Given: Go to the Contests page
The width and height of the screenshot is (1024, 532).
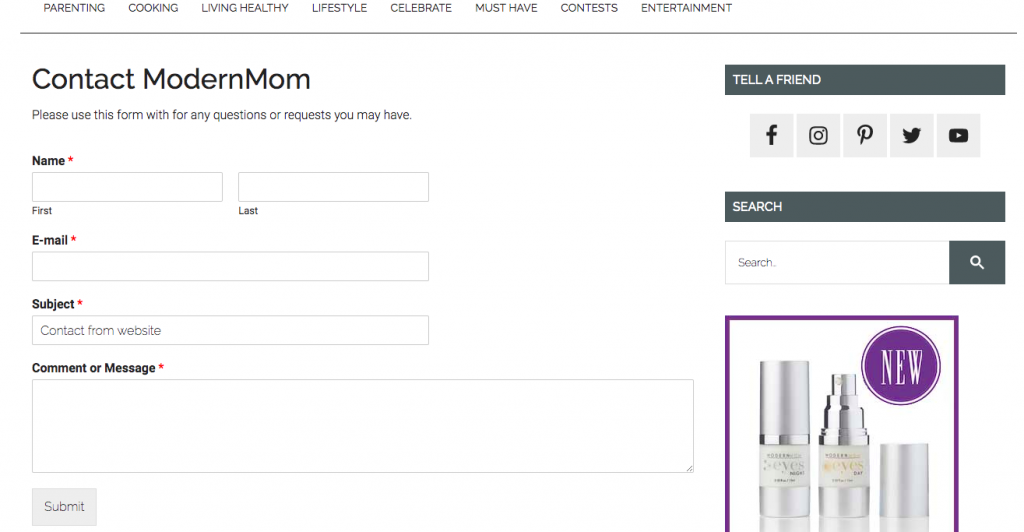Looking at the screenshot, I should tap(589, 8).
